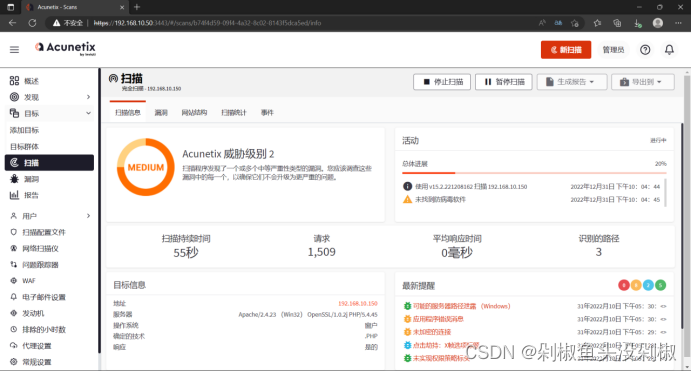The image size is (692, 371).
Task: Switch to the 事件 tab
Action: point(267,112)
